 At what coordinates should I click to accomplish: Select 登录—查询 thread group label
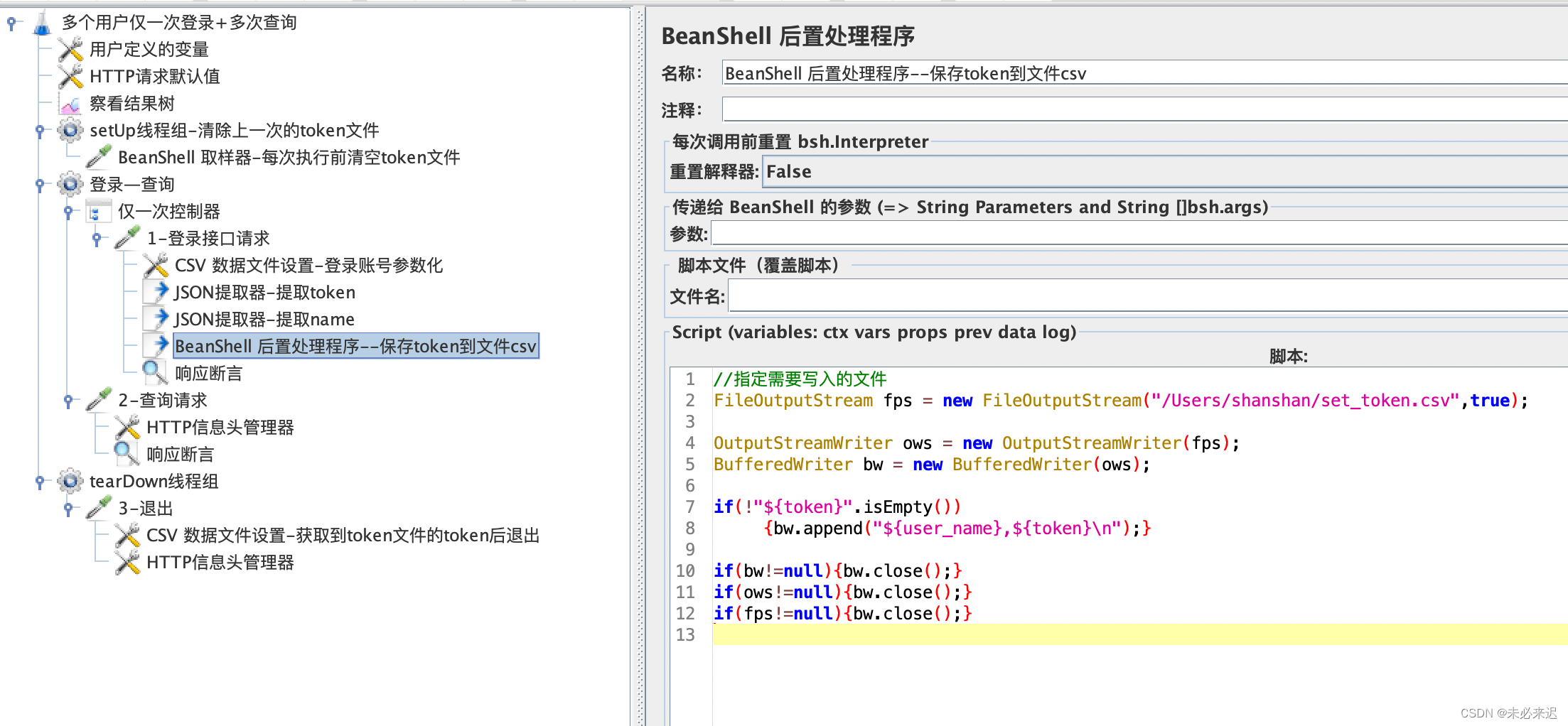132,185
